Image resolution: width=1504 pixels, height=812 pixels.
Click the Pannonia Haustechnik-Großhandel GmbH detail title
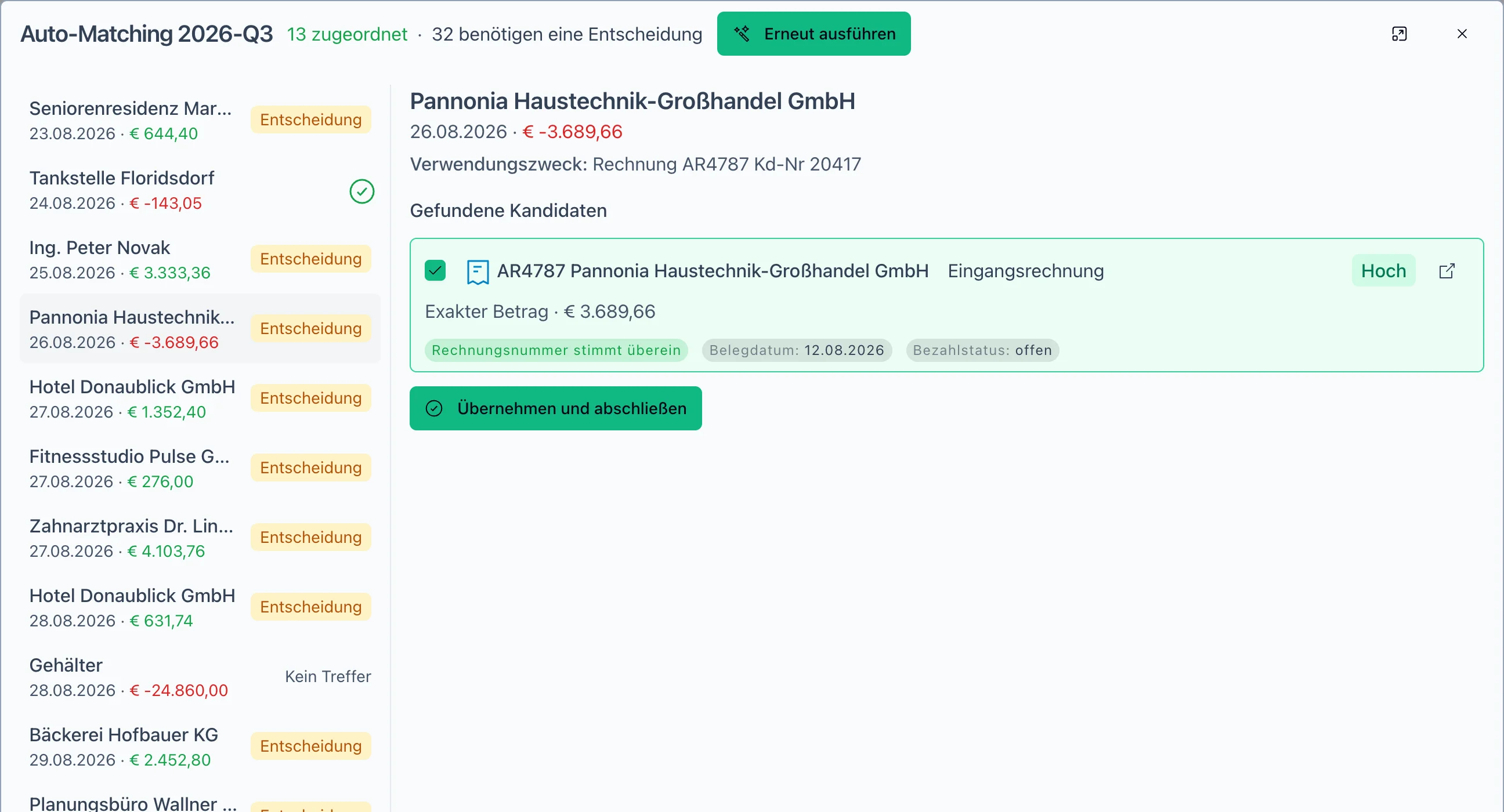pyautogui.click(x=632, y=101)
